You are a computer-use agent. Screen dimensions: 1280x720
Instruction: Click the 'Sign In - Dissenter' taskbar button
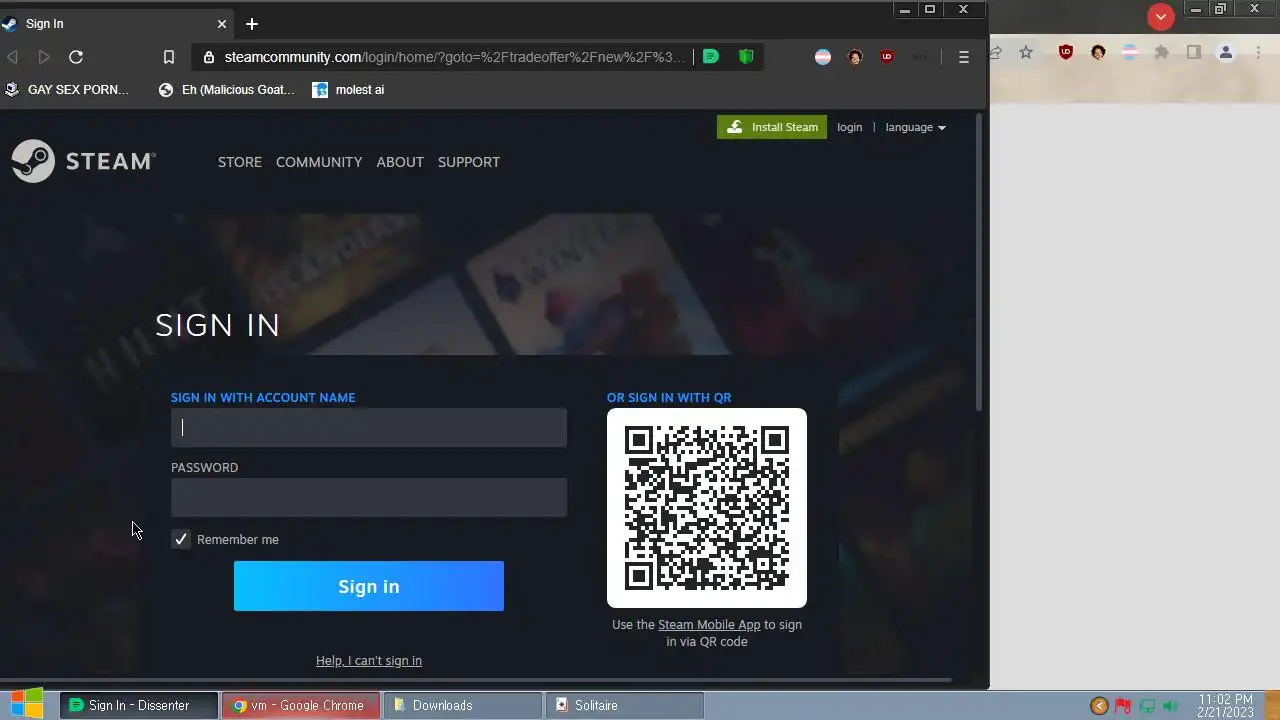138,705
